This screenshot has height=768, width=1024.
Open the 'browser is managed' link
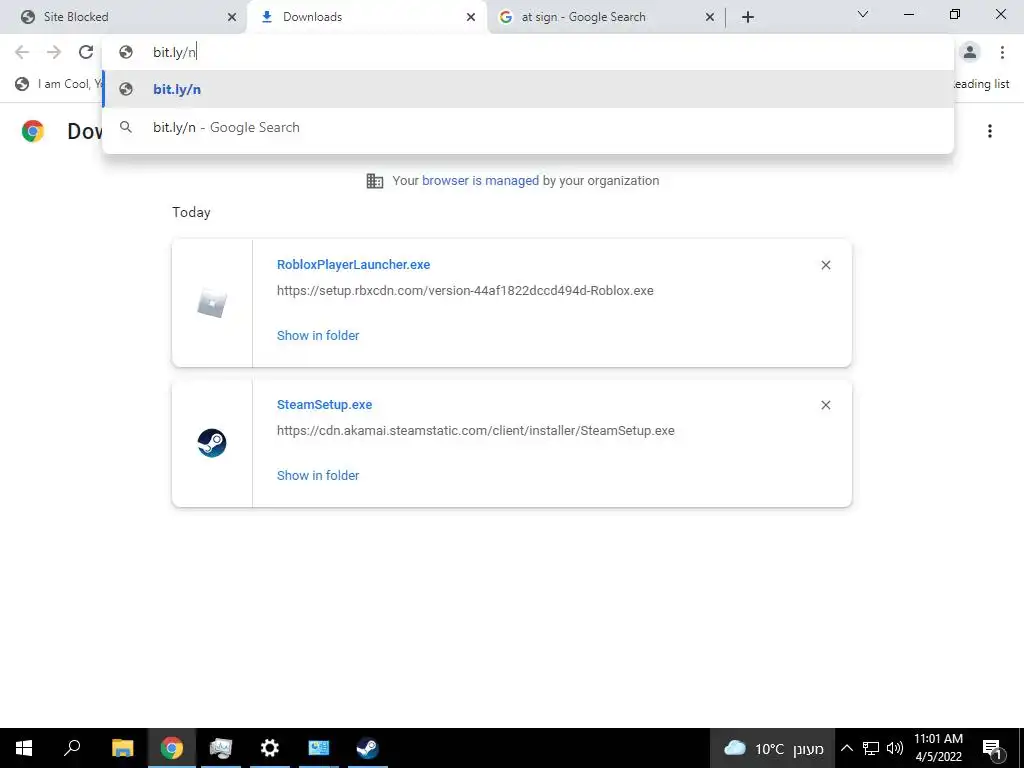click(x=481, y=181)
